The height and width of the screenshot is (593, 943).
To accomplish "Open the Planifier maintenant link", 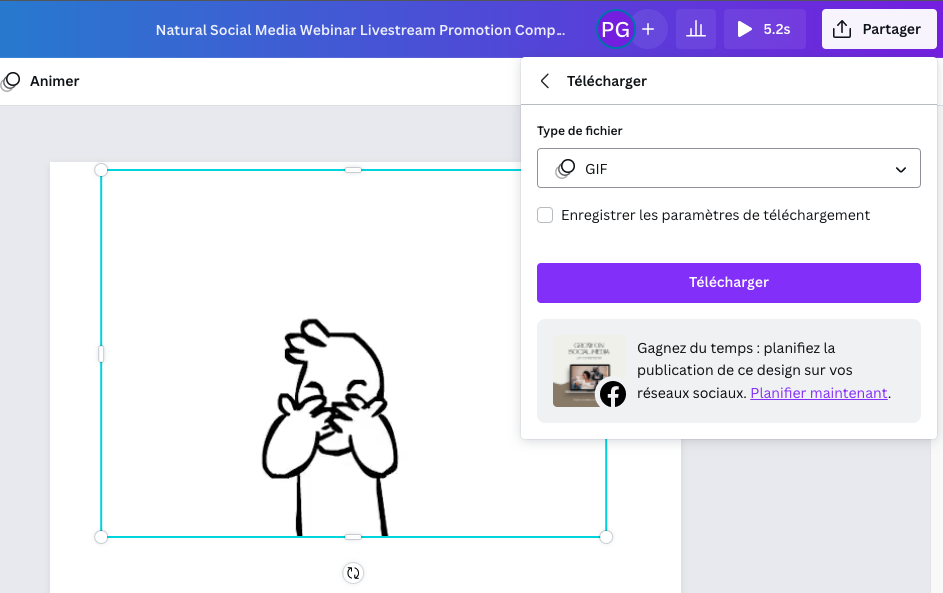I will (819, 393).
